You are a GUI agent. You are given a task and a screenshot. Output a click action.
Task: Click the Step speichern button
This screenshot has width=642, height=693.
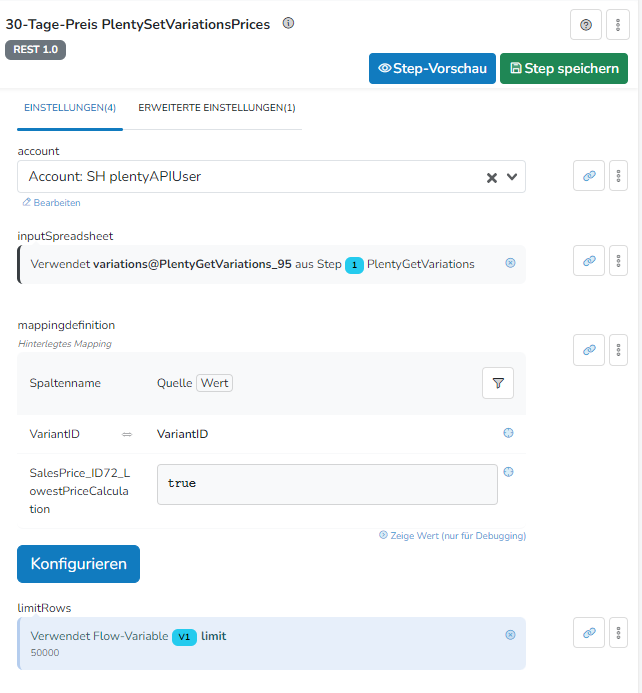(x=564, y=68)
